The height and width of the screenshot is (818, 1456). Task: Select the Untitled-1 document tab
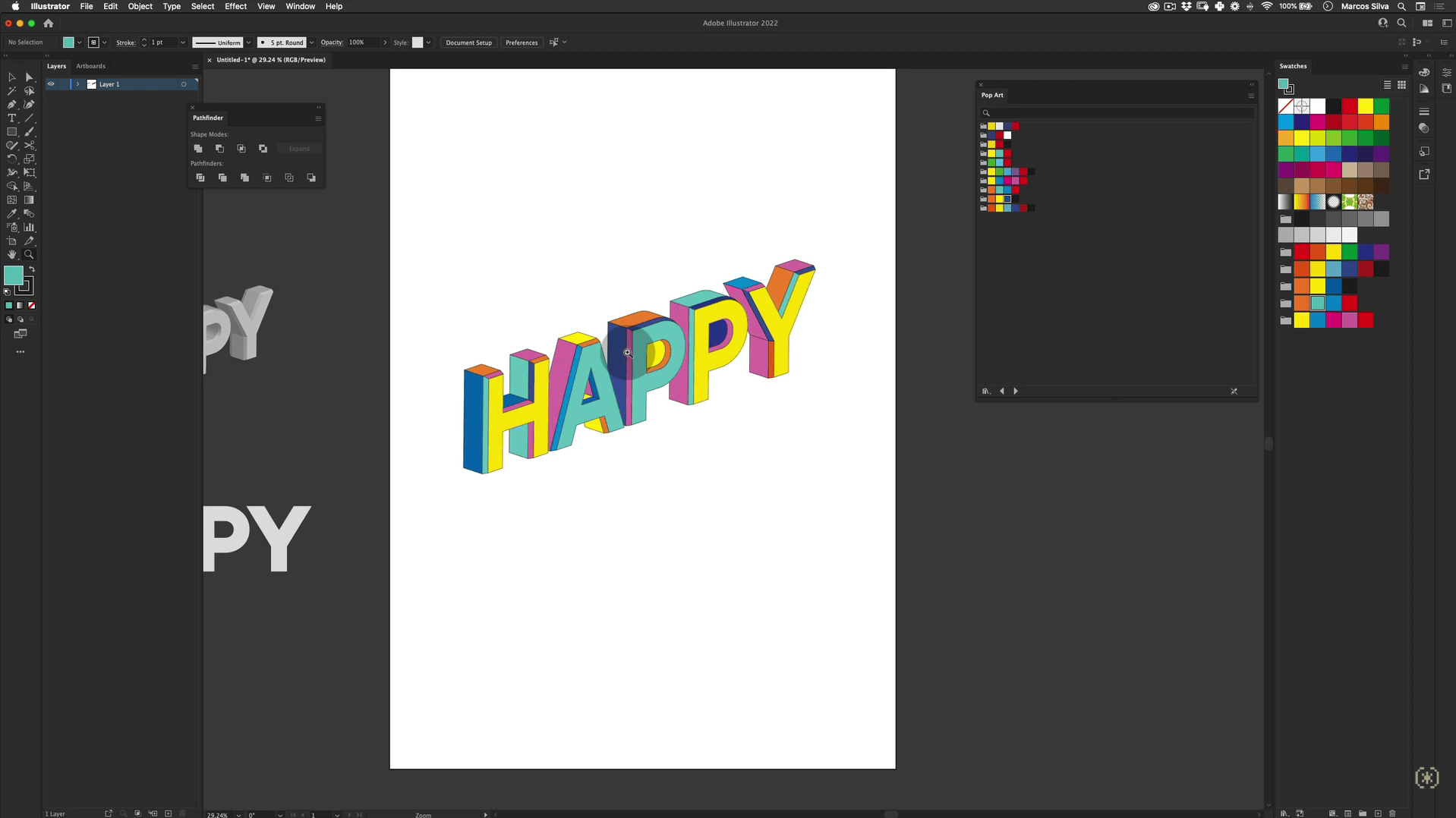271,60
